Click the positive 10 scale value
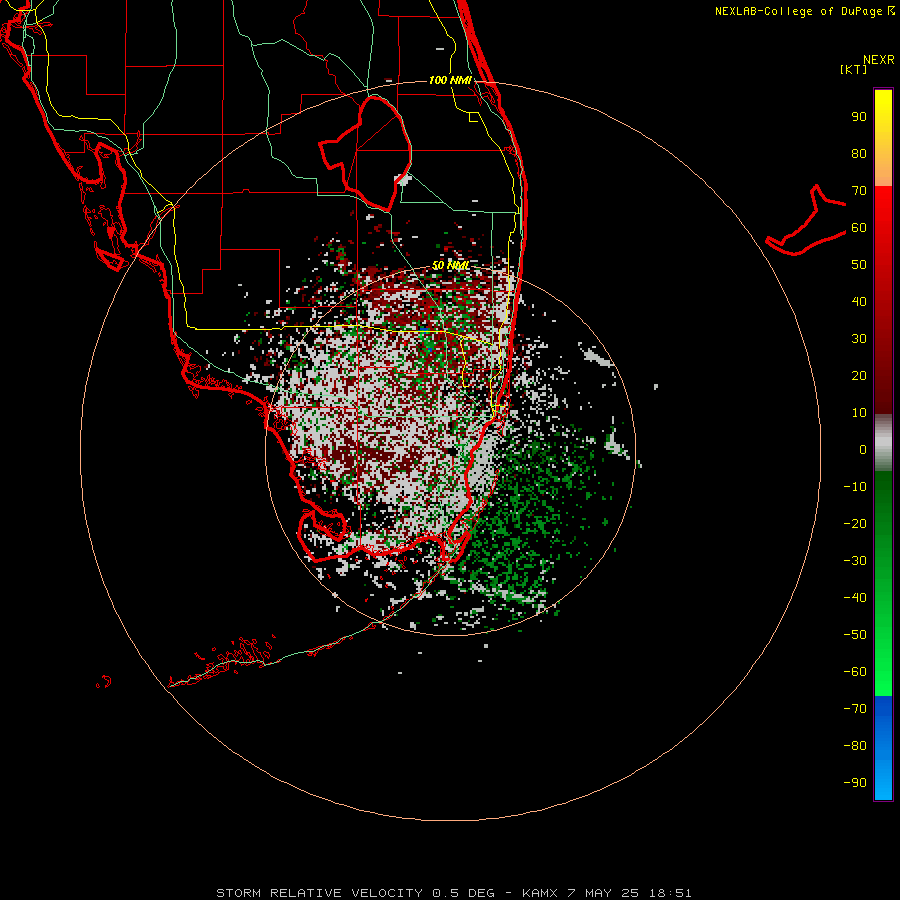This screenshot has width=900, height=900. pos(859,413)
